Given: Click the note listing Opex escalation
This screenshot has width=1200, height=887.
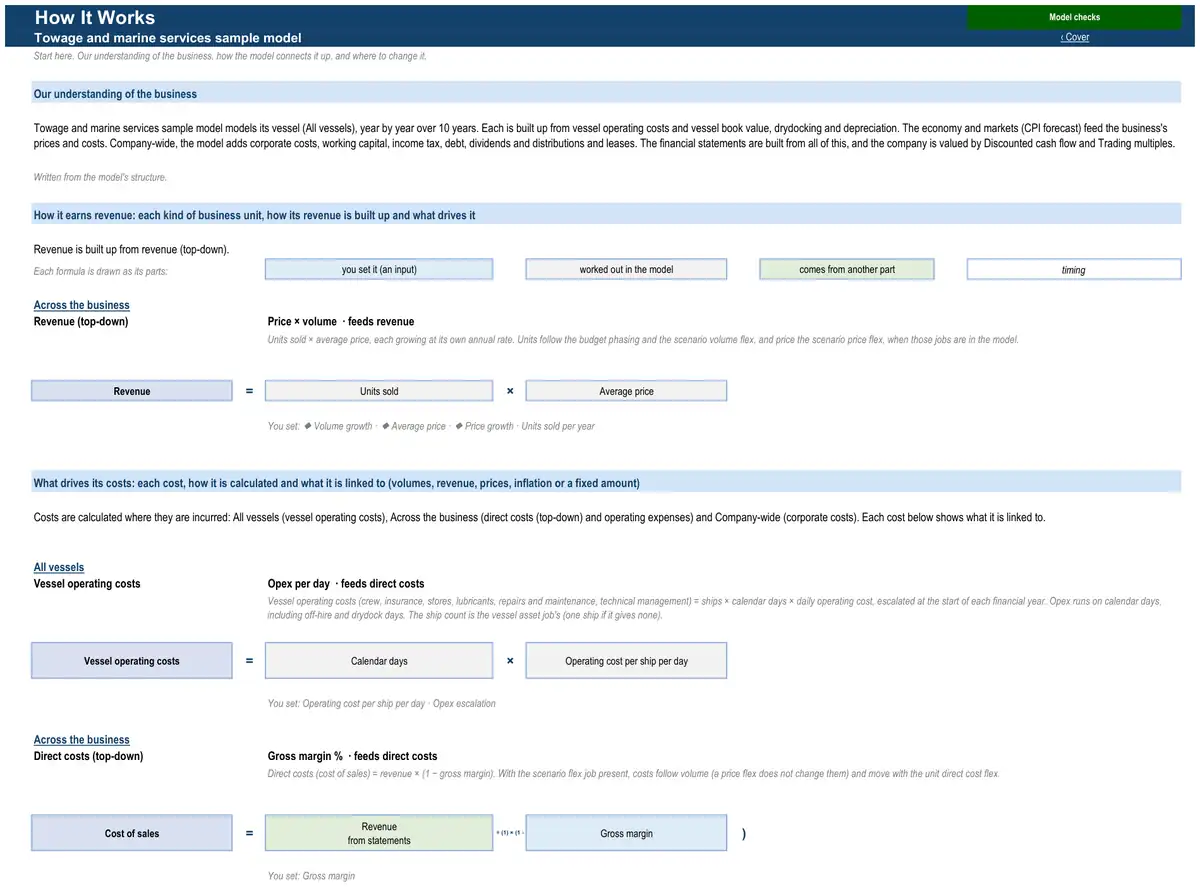Looking at the screenshot, I should click(382, 703).
